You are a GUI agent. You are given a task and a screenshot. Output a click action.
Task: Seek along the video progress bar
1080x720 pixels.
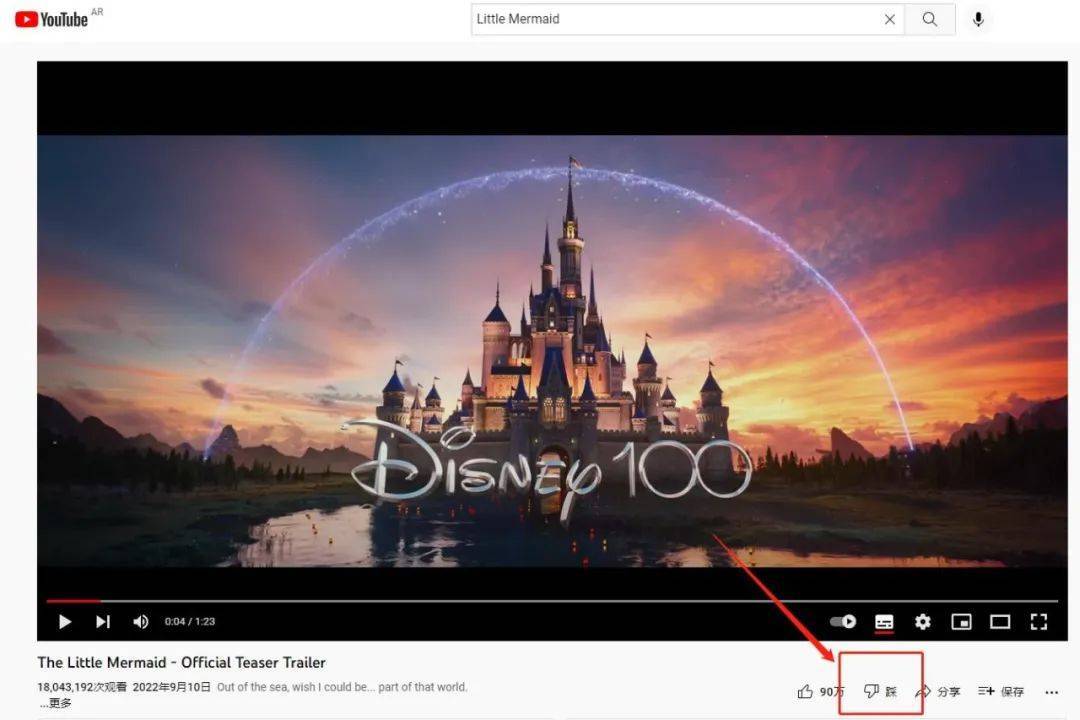pyautogui.click(x=552, y=601)
